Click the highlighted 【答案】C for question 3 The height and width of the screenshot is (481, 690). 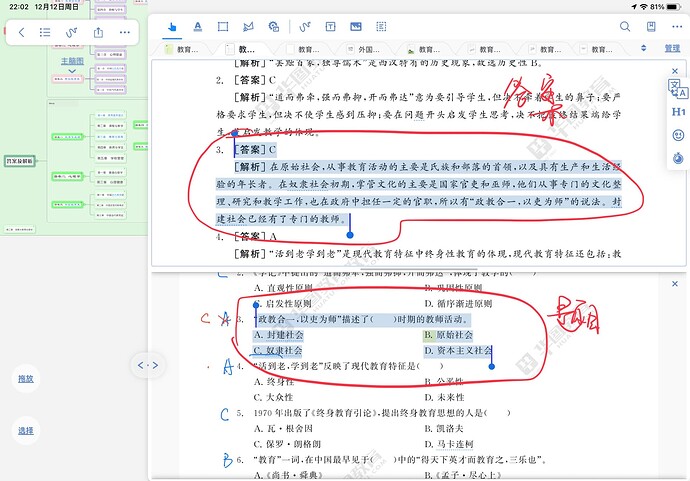pyautogui.click(x=255, y=150)
